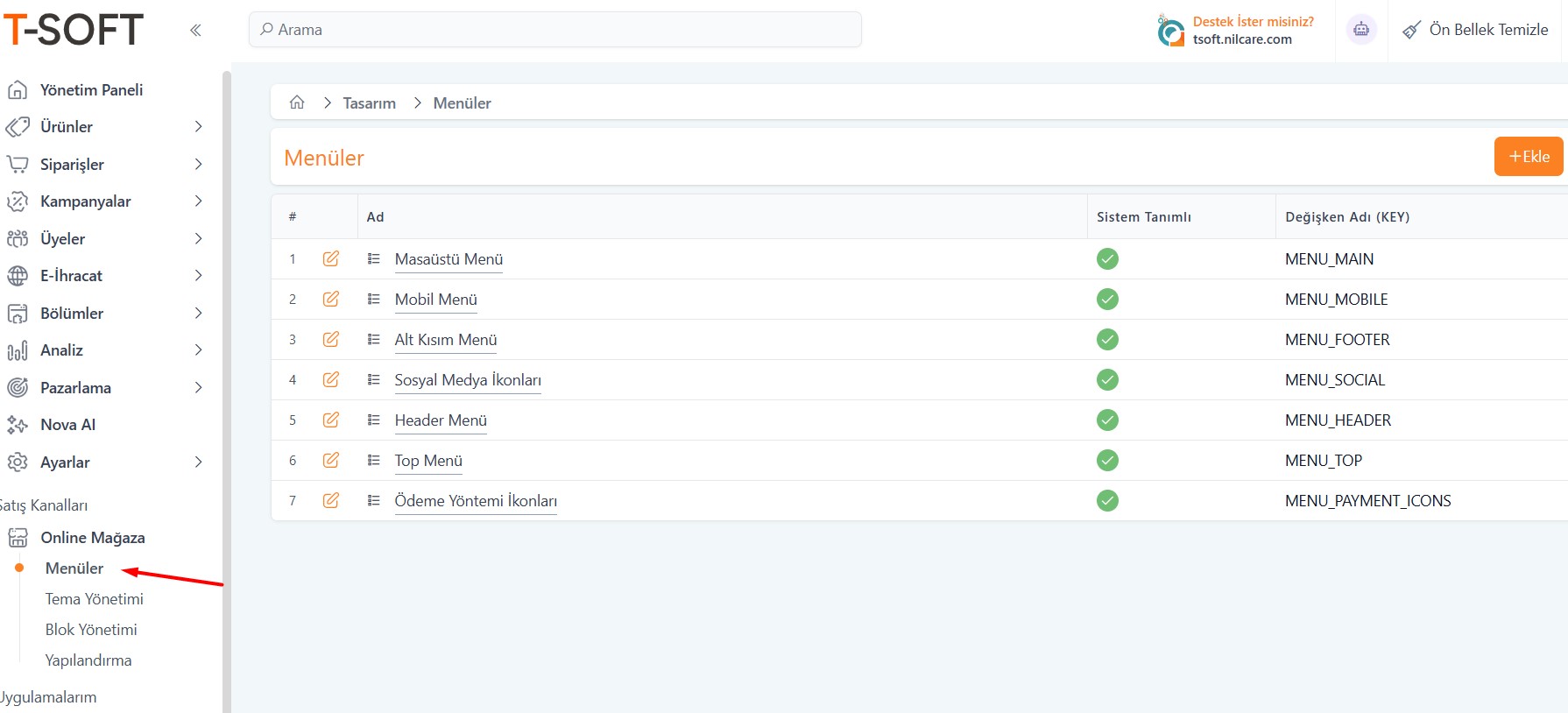
Task: Click the green checkmark for Masaüstü Menü
Action: point(1107,258)
